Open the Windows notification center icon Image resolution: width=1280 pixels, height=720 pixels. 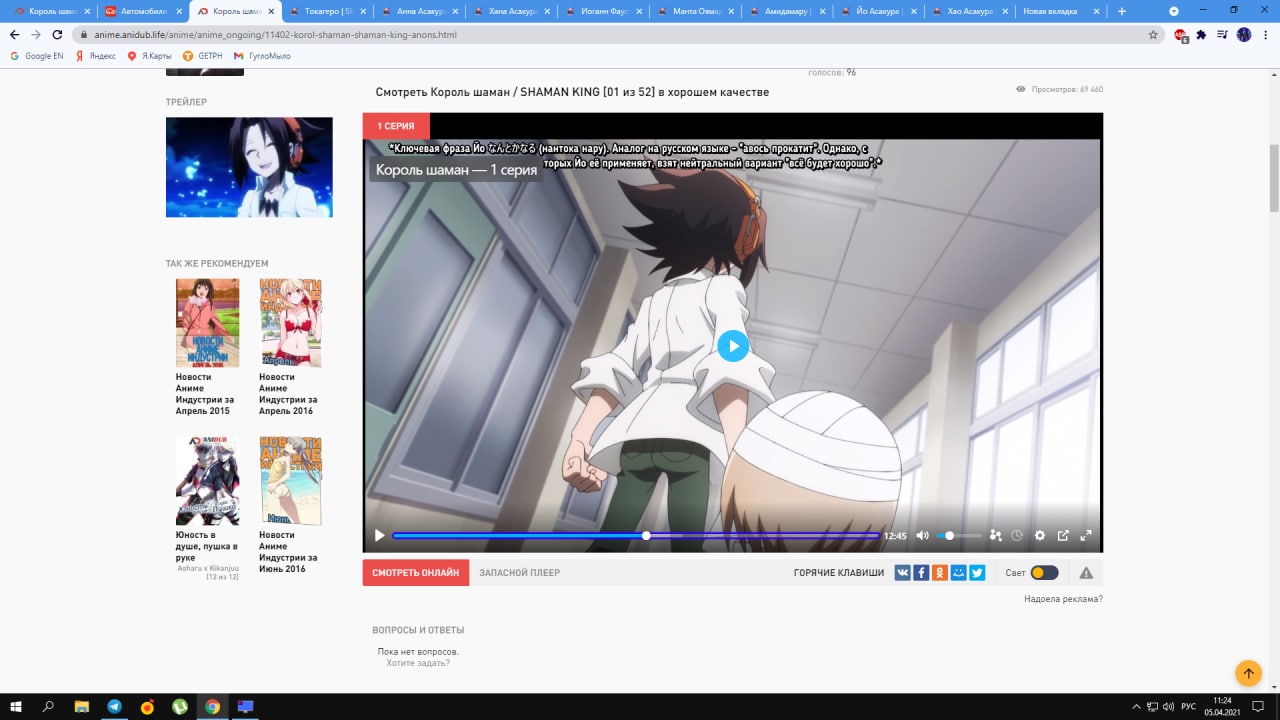coord(1259,706)
